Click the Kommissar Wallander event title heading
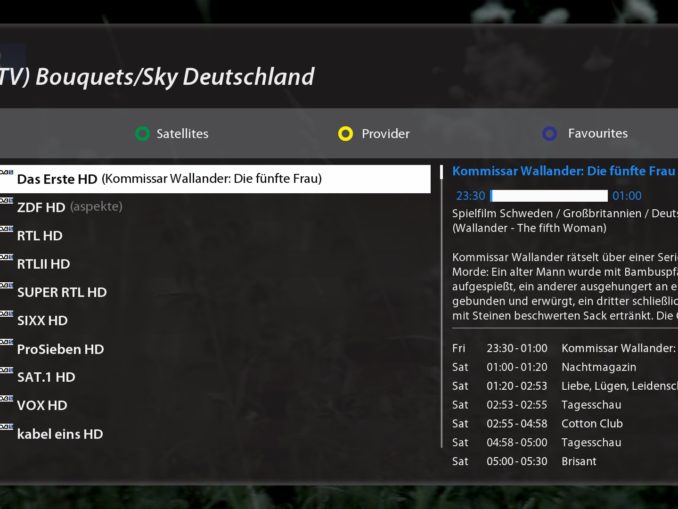Screen dimensions: 678x509 tap(564, 171)
